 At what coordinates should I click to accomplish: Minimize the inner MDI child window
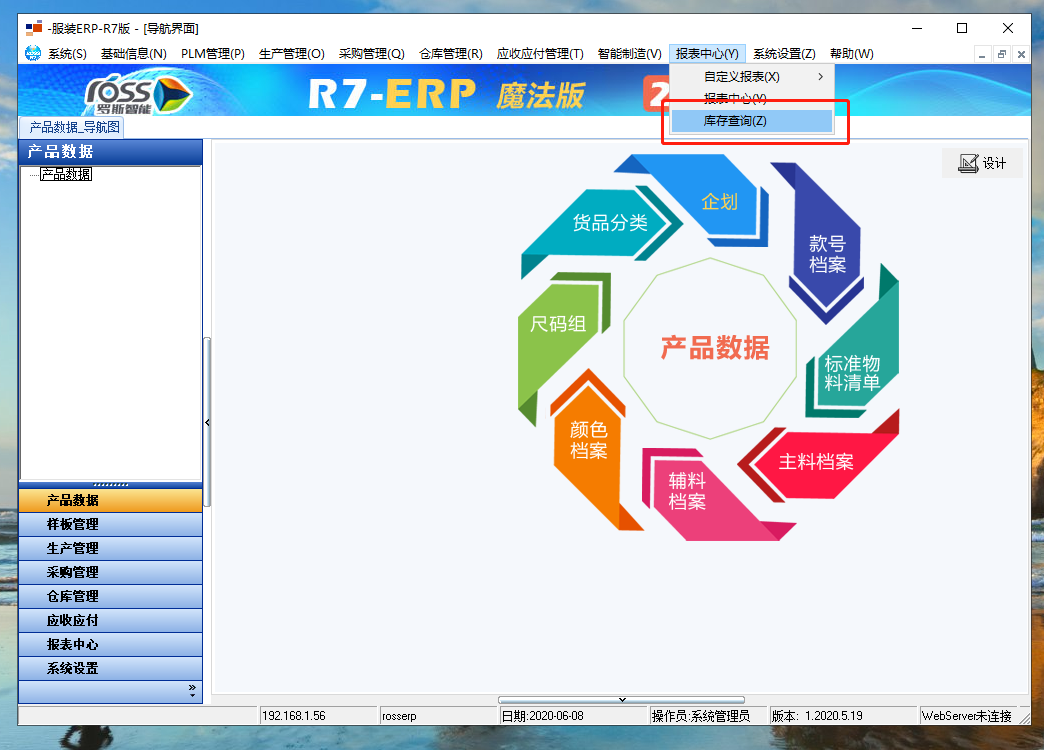pos(982,55)
